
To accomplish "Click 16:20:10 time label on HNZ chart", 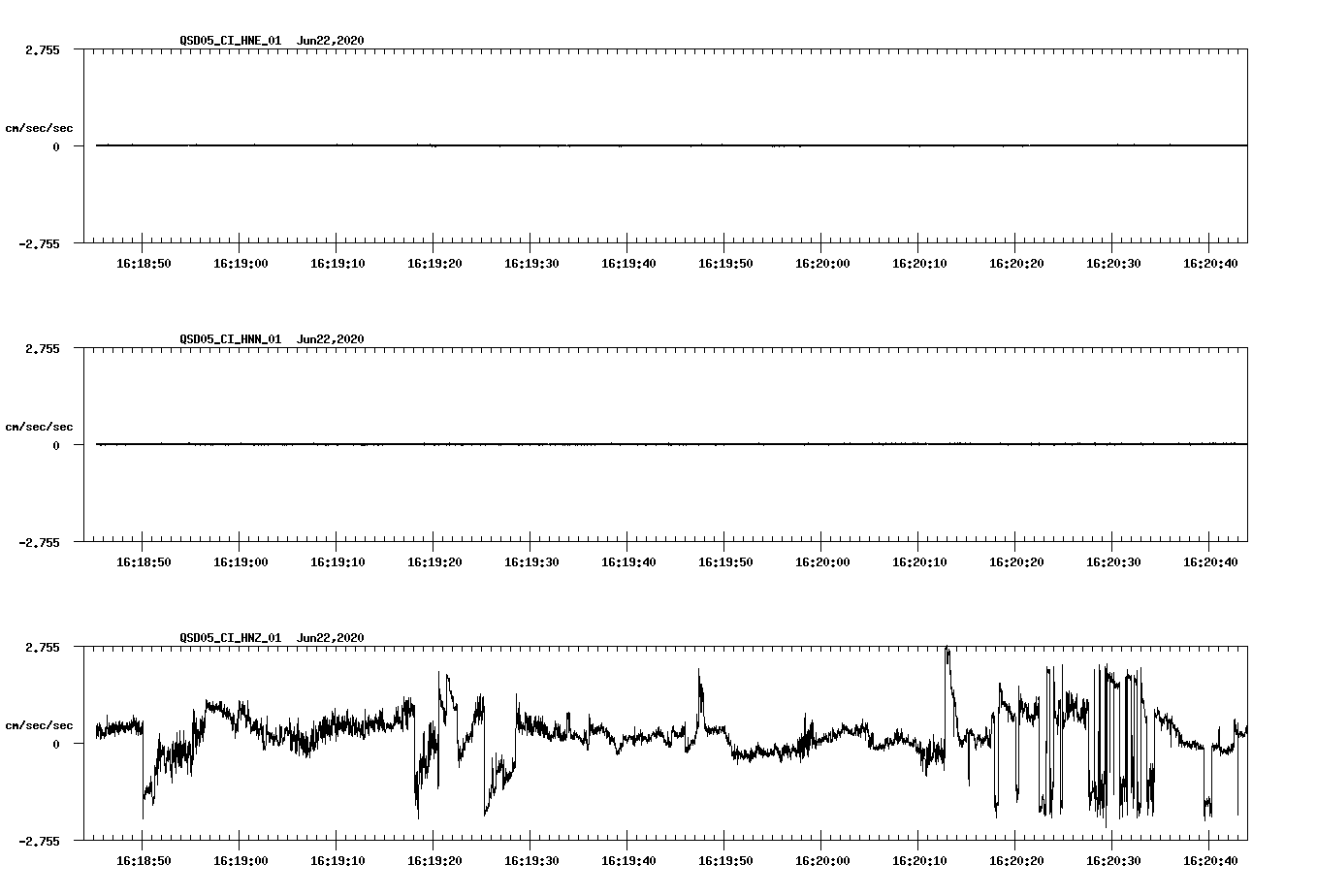I will pyautogui.click(x=919, y=860).
